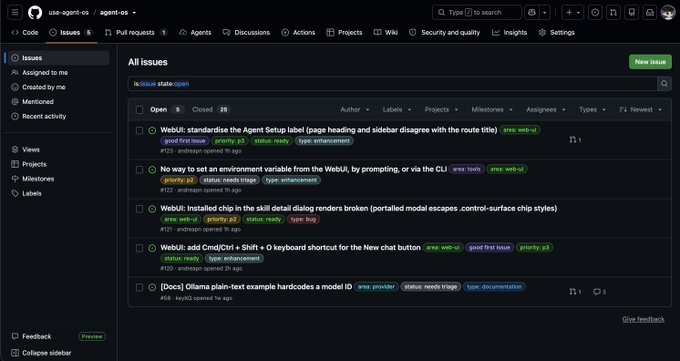Open issue about standardising Agent Setup label
680x361 pixels.
pyautogui.click(x=329, y=130)
